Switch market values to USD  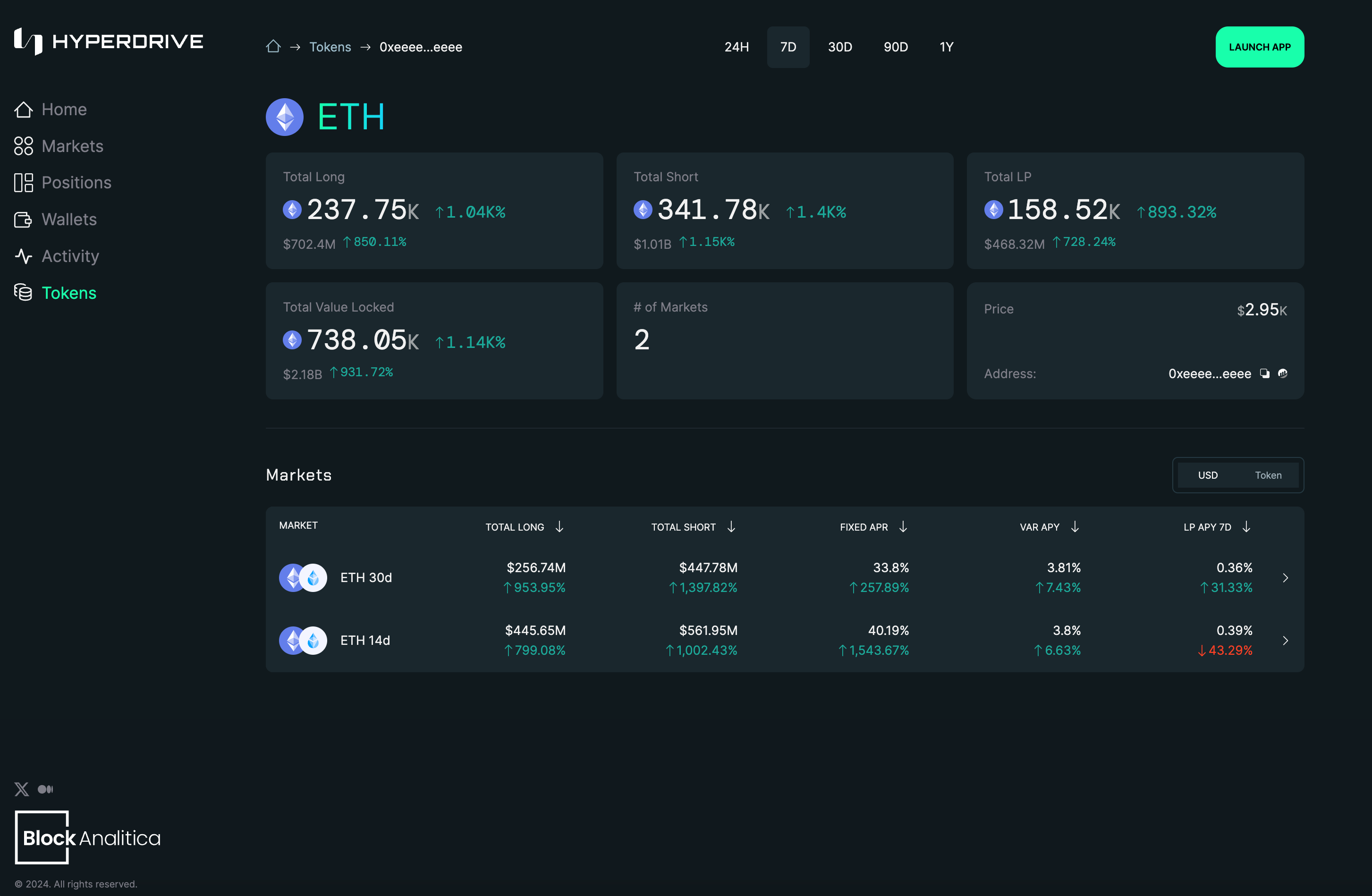(1208, 475)
